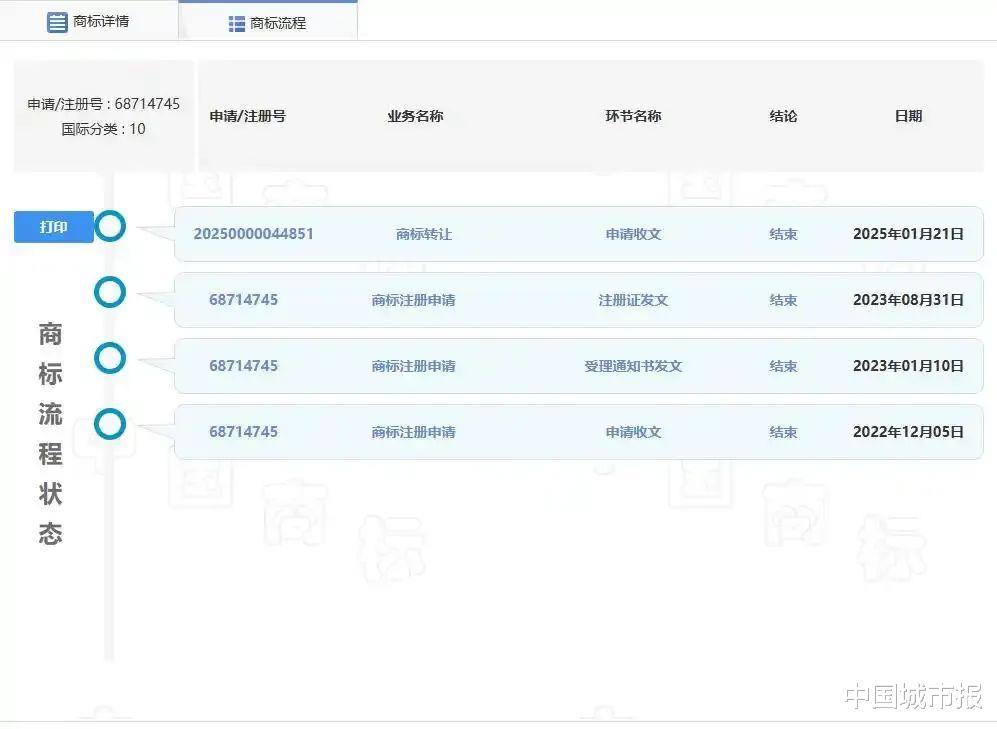Click 申请收文 in the 2022年12月05日 row
The height and width of the screenshot is (729, 997).
pyautogui.click(x=633, y=432)
